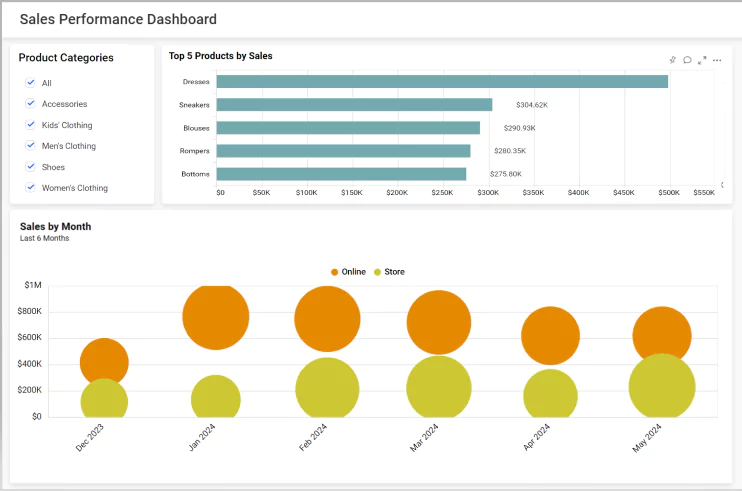This screenshot has width=742, height=491.
Task: Open comments on Top 5 Products chart
Action: click(x=687, y=60)
